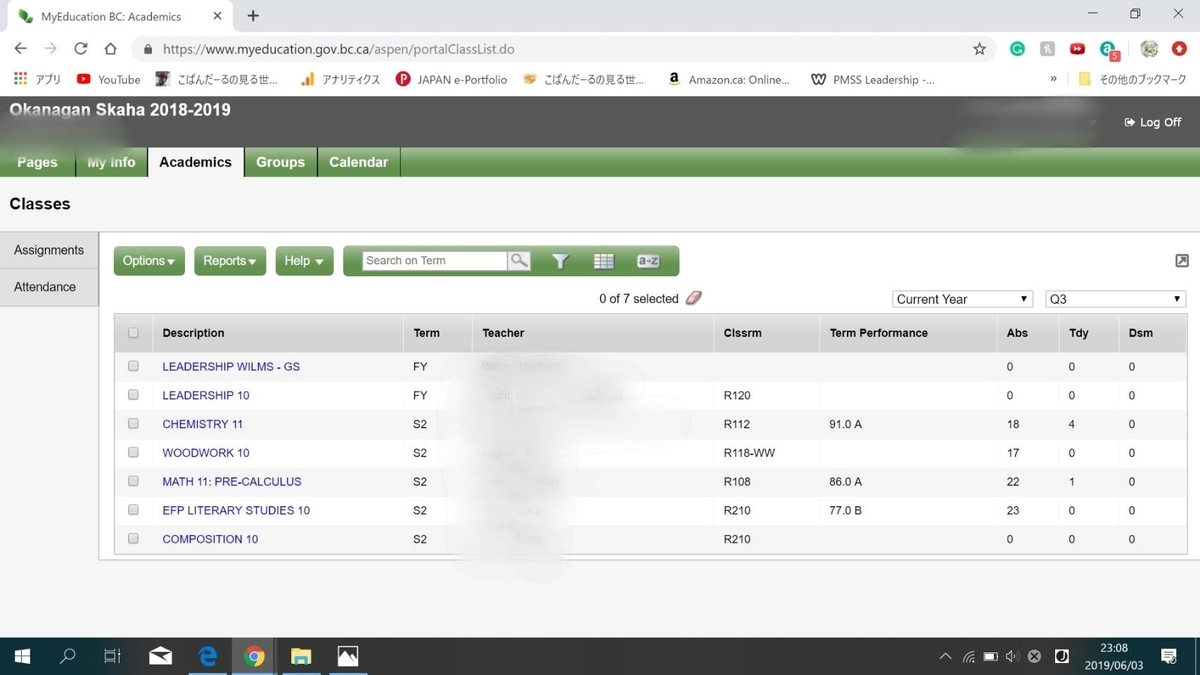
Task: Check the LEADERSHIP WILMS - GS row checkbox
Action: coord(134,366)
